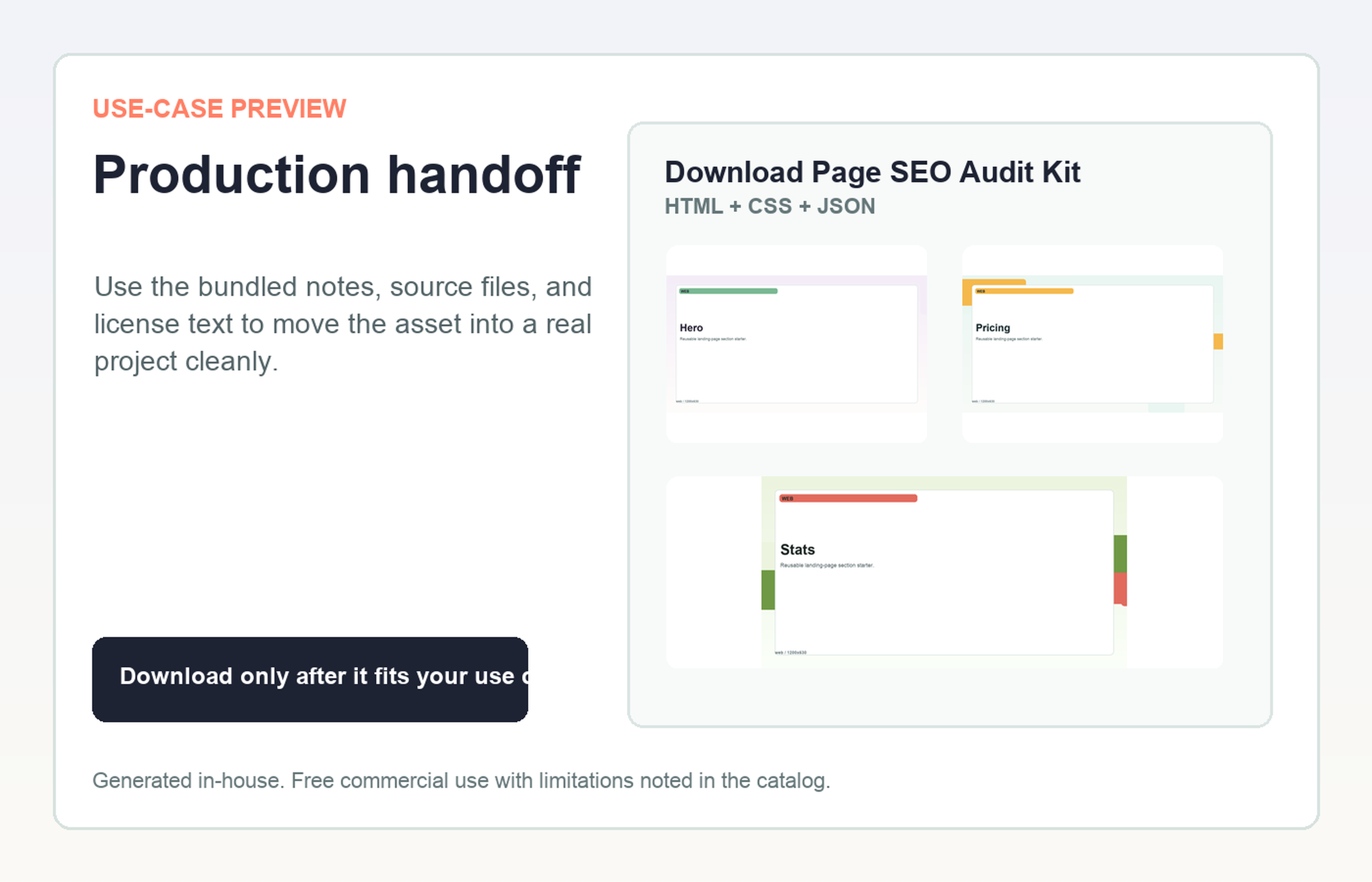Click the Download only after it fits button
This screenshot has height=882, width=1372.
coord(310,679)
